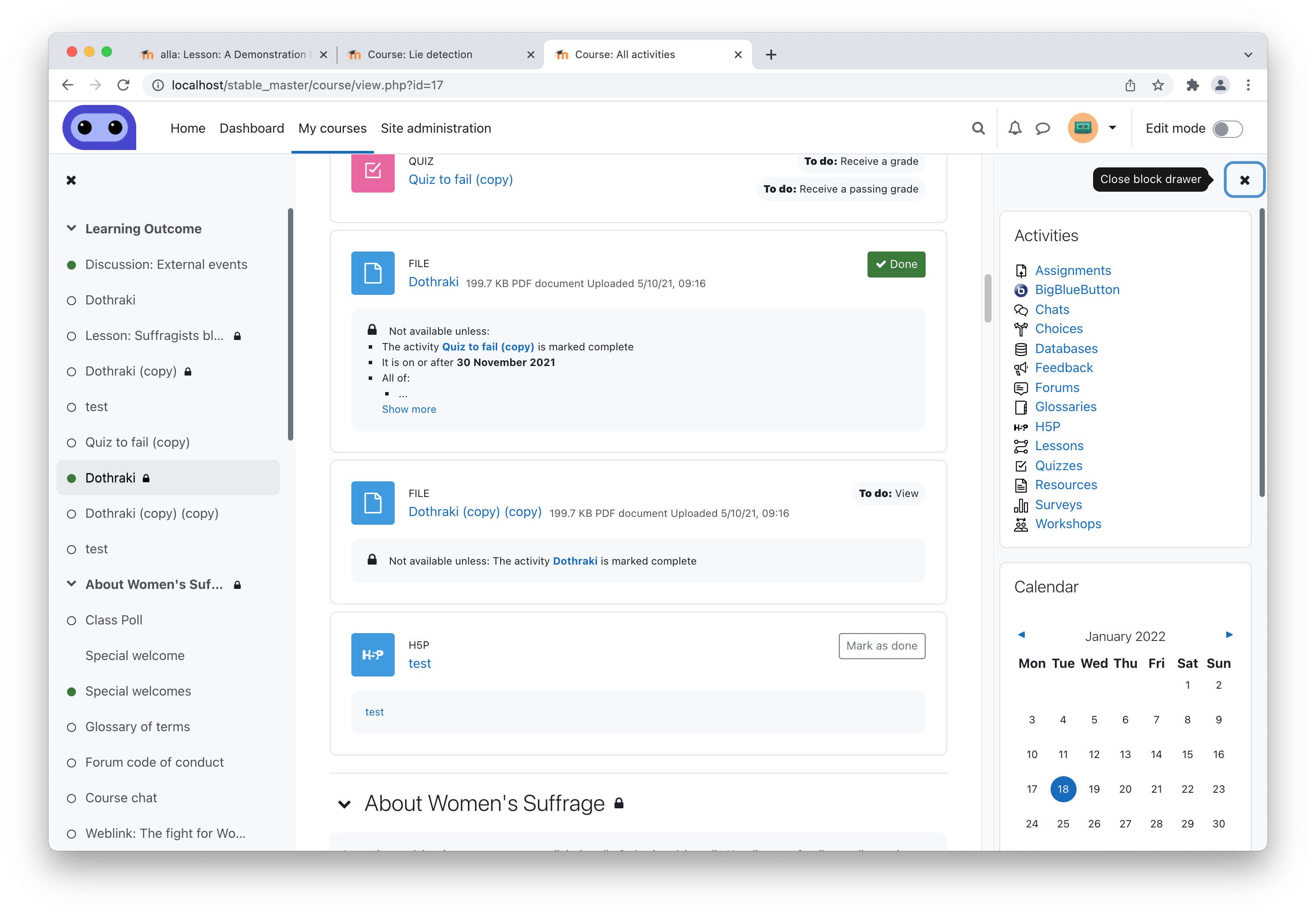1316x915 pixels.
Task: Close the block drawer
Action: [x=1244, y=180]
